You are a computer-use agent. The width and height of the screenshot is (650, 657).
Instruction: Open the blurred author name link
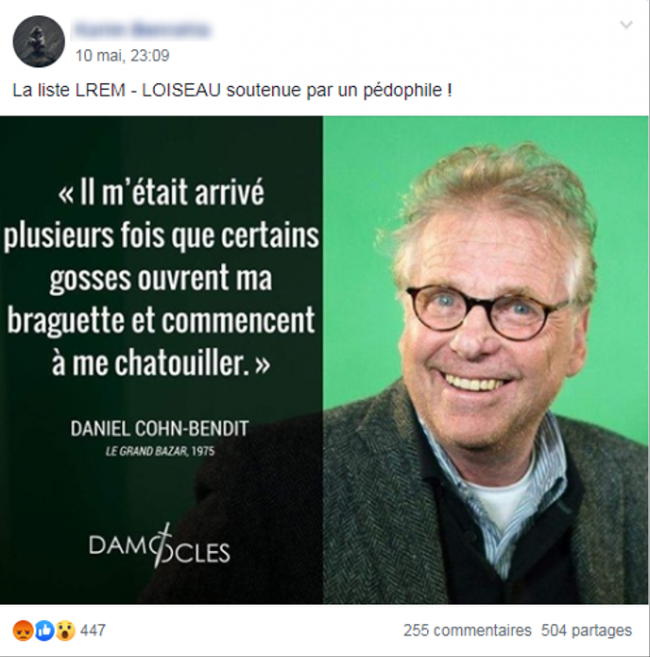[x=142, y=31]
